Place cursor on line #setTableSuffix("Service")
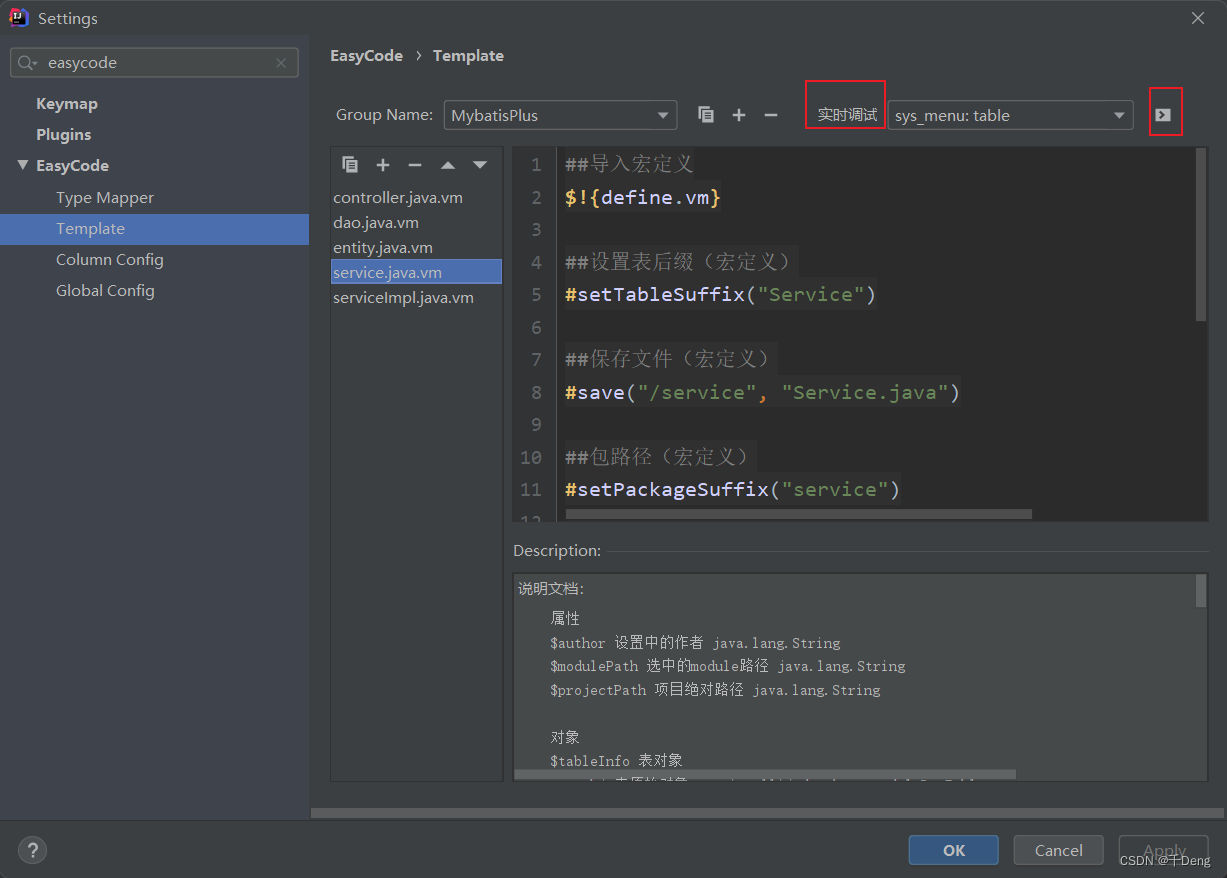The image size is (1227, 878). (720, 295)
